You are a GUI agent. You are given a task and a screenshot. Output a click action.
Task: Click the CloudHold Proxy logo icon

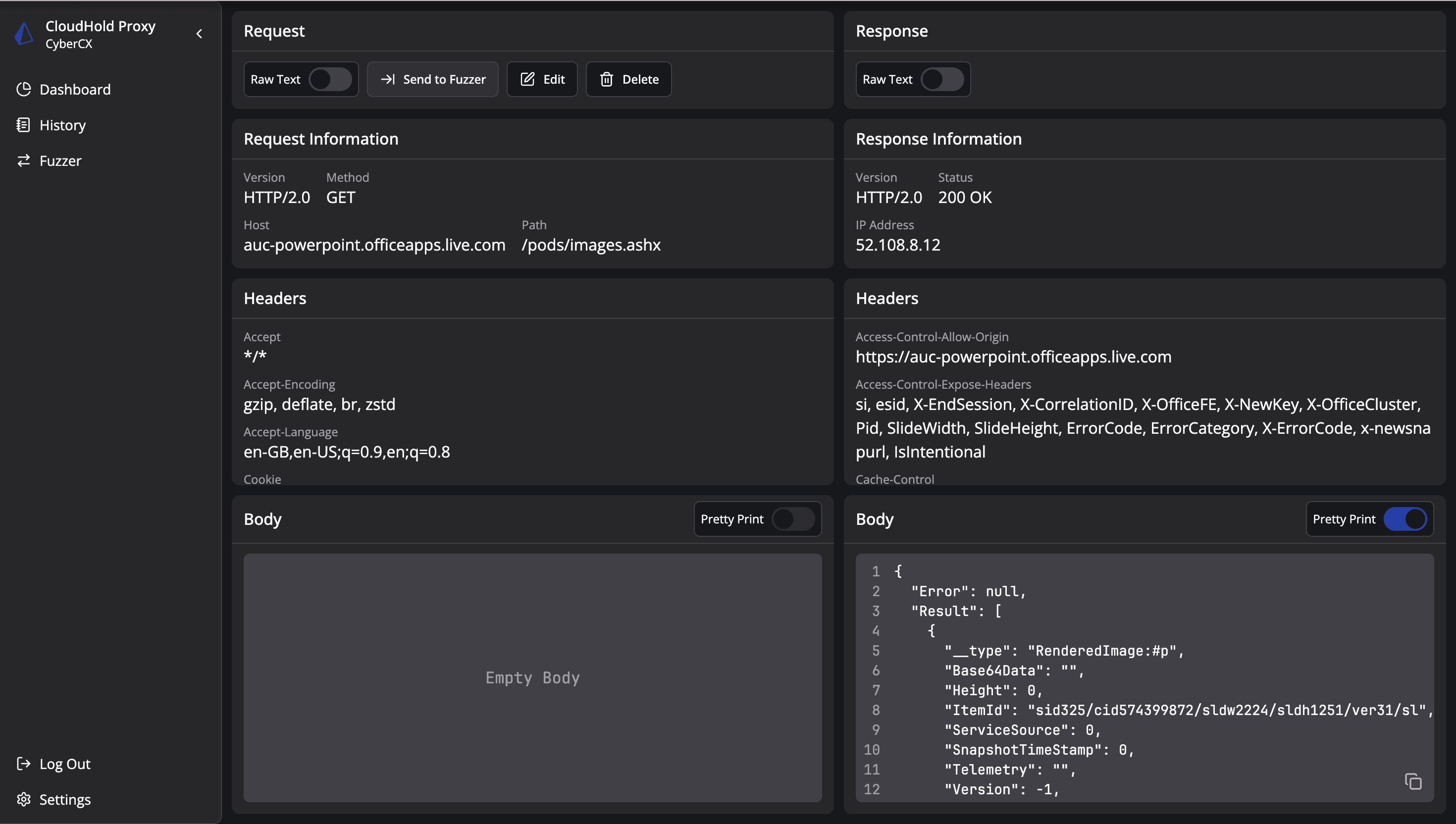tap(24, 34)
